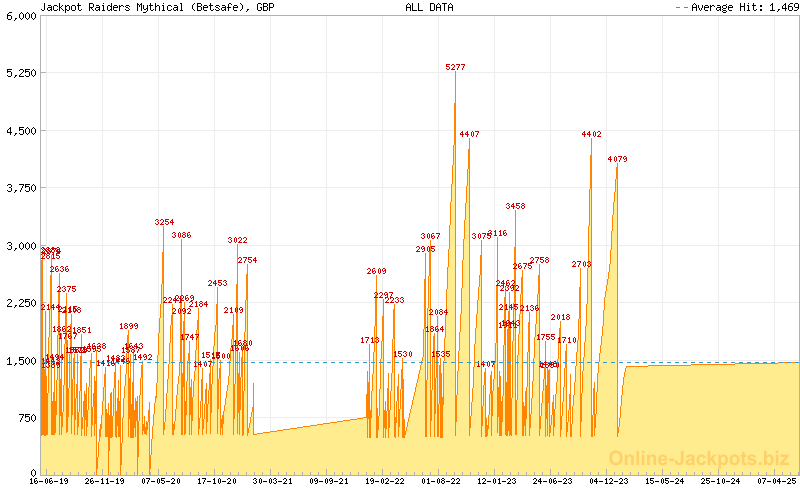Image resolution: width=800 pixels, height=490 pixels.
Task: Select the 3254 peak label
Action: (164, 222)
